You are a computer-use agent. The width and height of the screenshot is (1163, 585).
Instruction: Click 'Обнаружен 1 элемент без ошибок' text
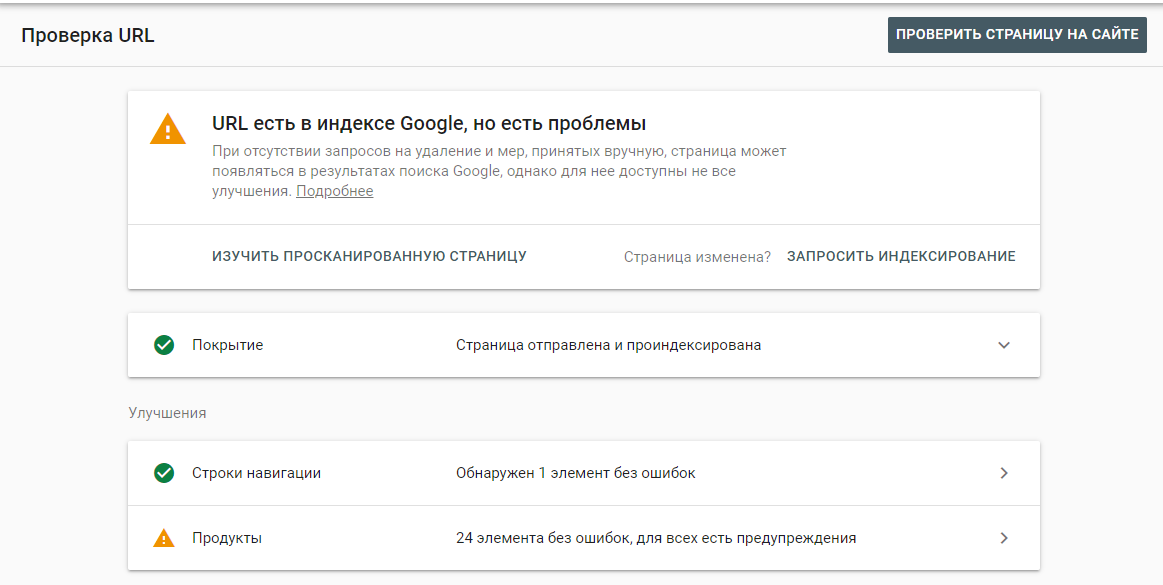click(576, 473)
